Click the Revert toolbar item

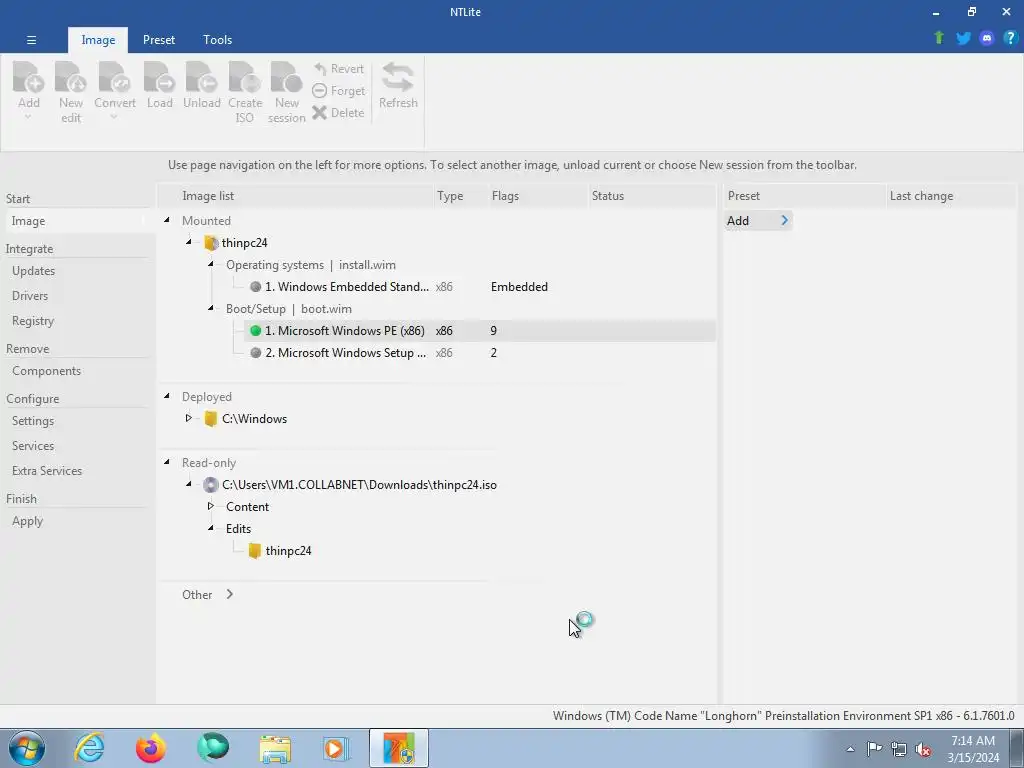(x=338, y=69)
